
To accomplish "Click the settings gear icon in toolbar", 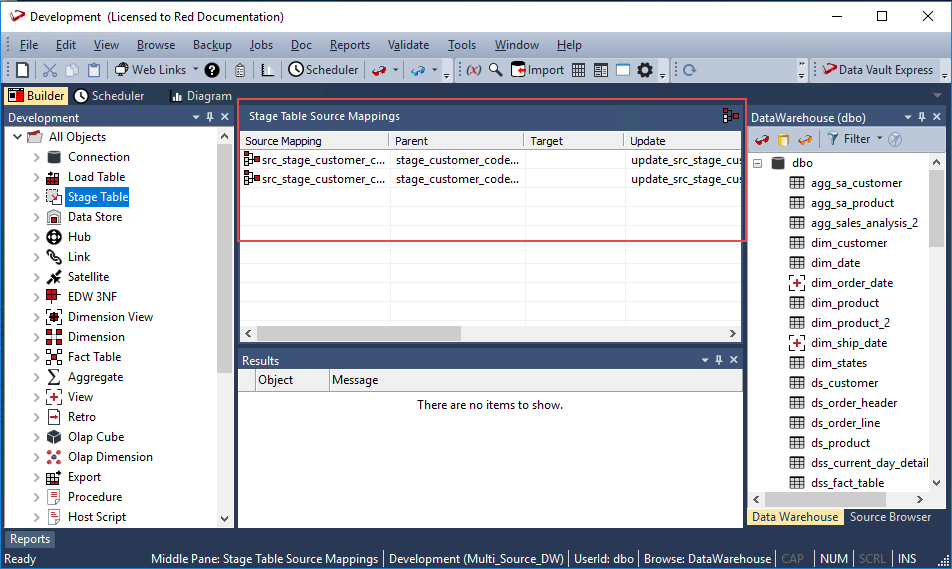I will (x=645, y=70).
